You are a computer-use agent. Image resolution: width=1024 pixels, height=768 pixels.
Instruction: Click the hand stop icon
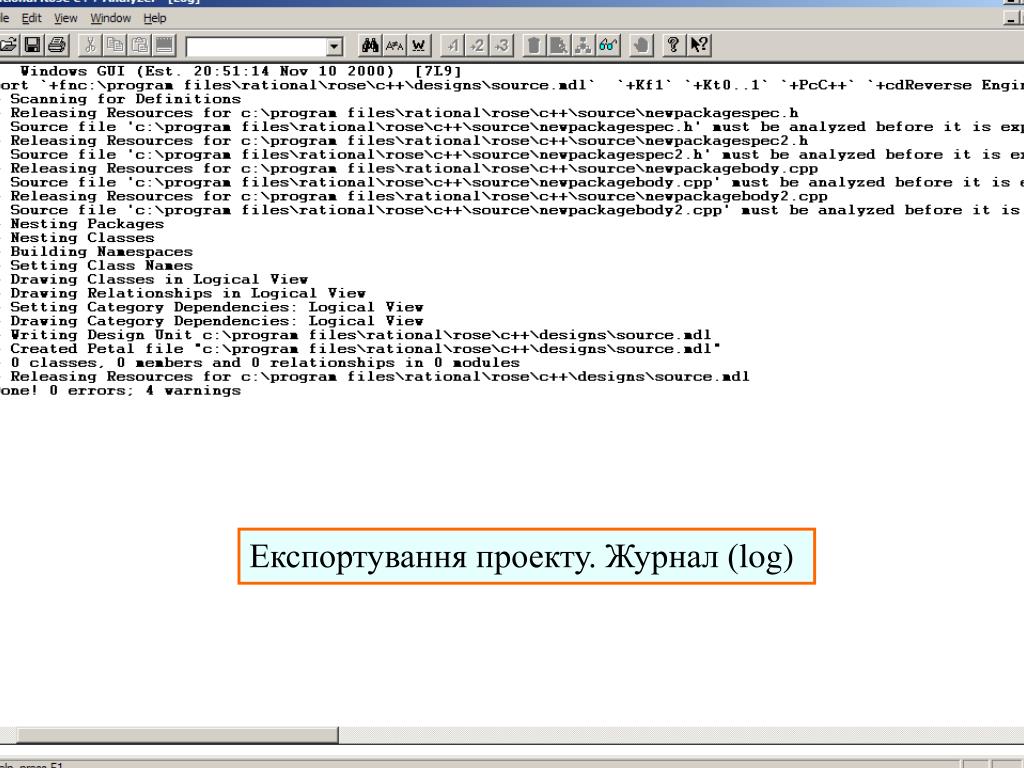(641, 45)
